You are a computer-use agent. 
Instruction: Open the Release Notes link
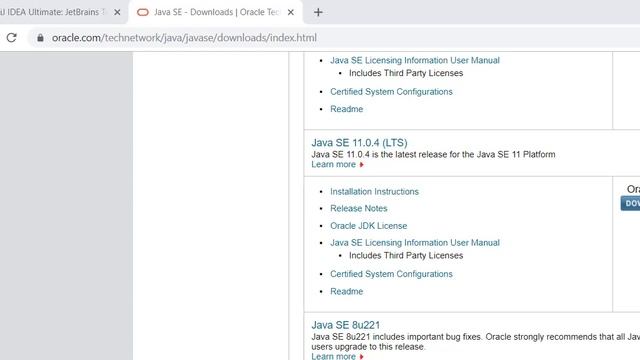pos(358,208)
